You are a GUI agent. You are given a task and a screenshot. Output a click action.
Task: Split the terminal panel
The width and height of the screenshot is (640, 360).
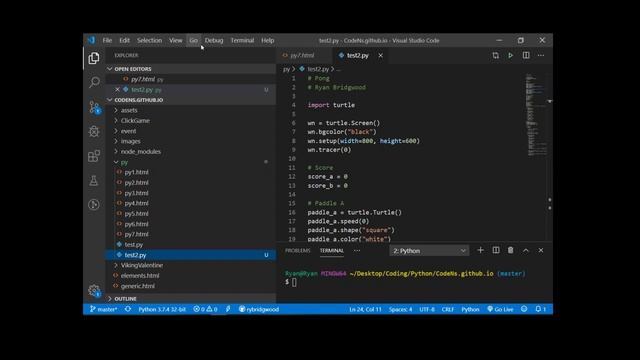pyautogui.click(x=496, y=250)
